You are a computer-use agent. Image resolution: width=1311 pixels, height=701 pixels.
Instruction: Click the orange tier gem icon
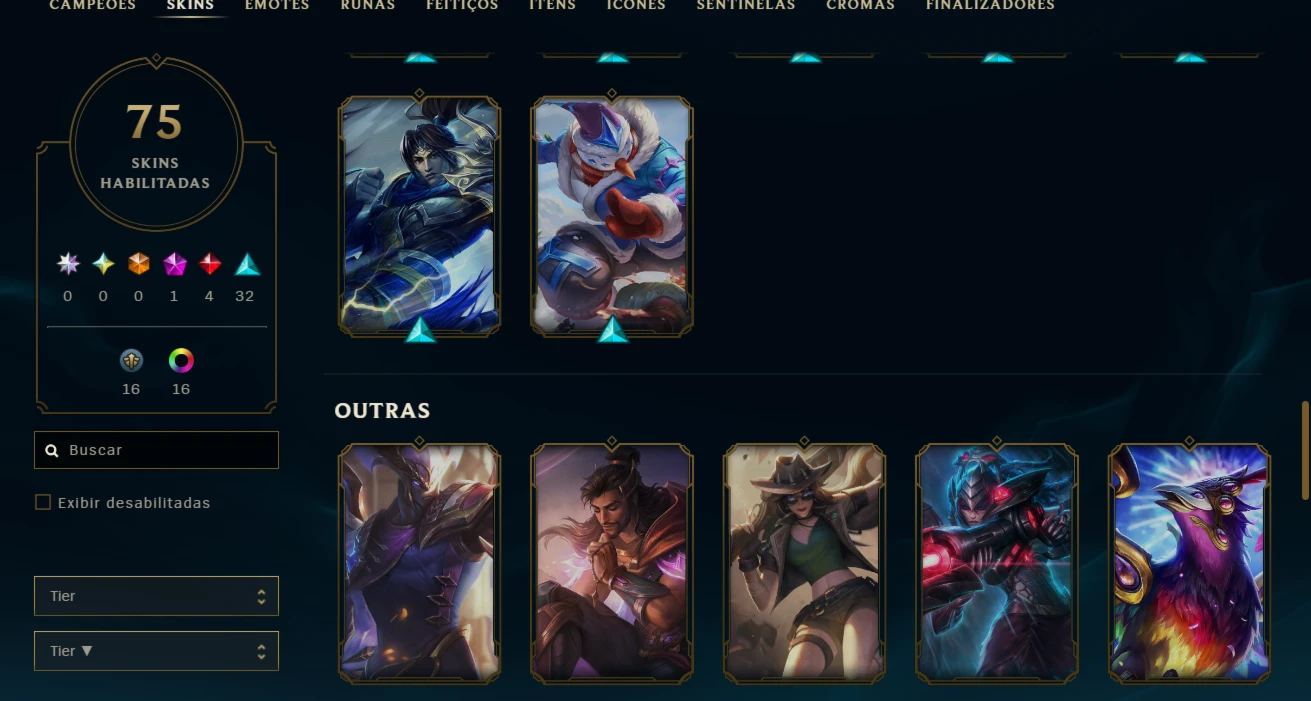click(x=138, y=264)
